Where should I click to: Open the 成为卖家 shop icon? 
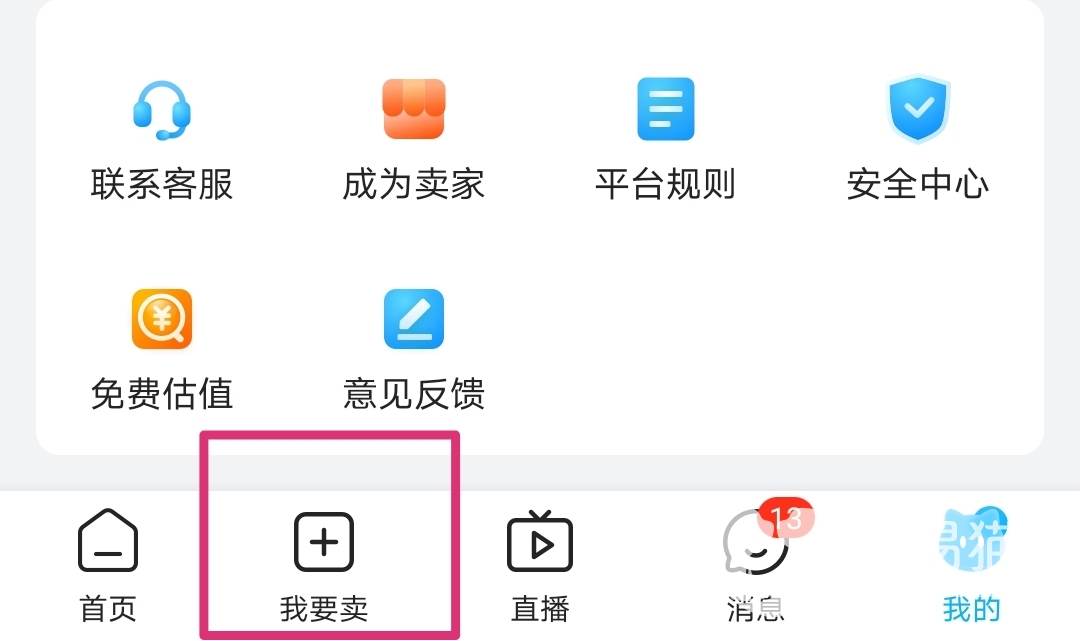[414, 109]
